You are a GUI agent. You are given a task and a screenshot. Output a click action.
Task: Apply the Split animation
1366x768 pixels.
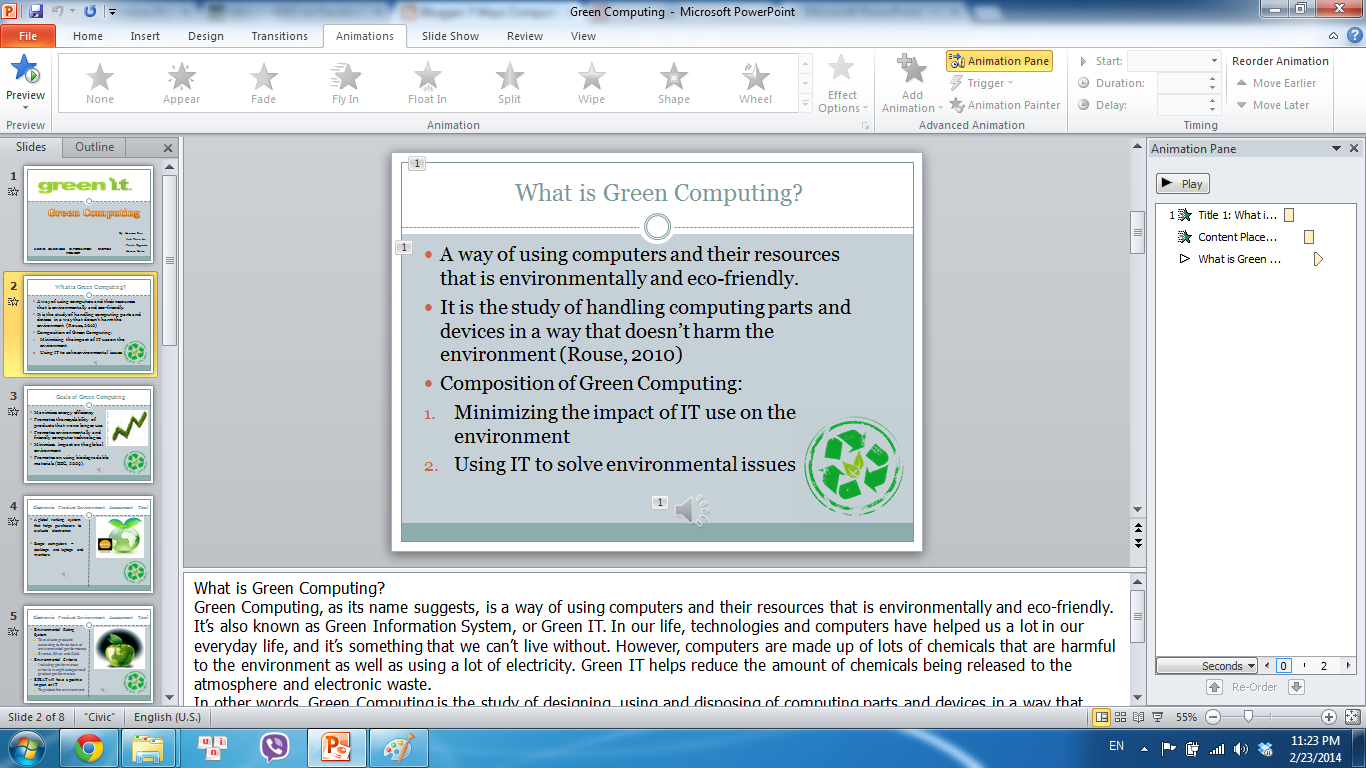(508, 83)
